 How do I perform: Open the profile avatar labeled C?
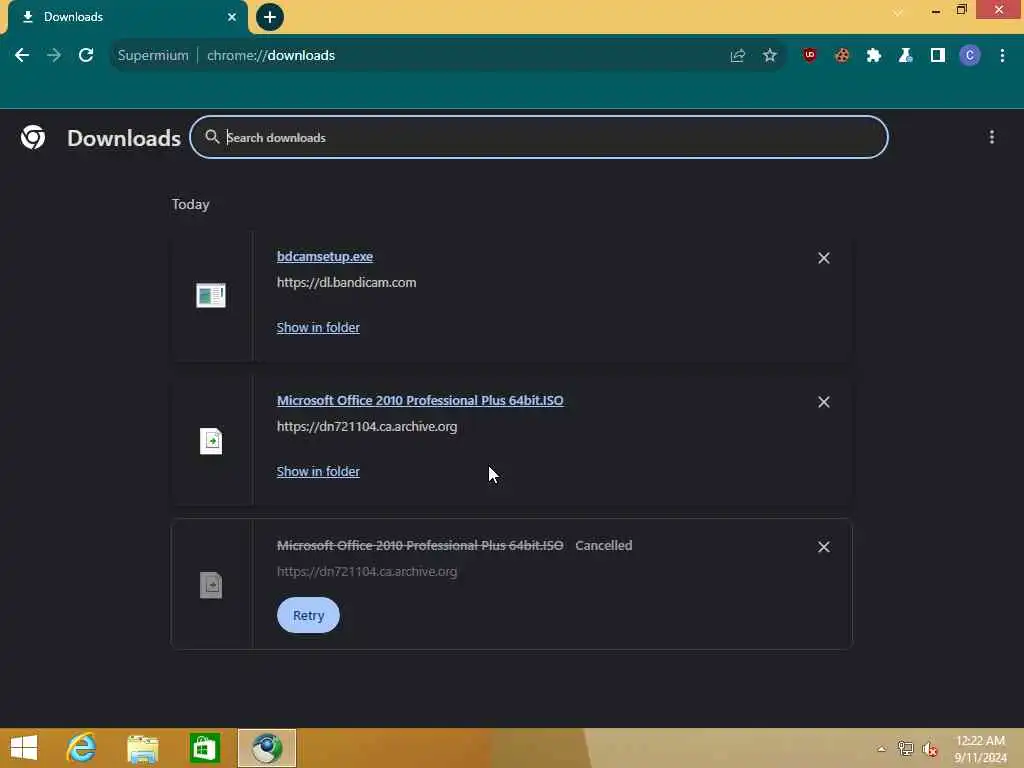(970, 56)
